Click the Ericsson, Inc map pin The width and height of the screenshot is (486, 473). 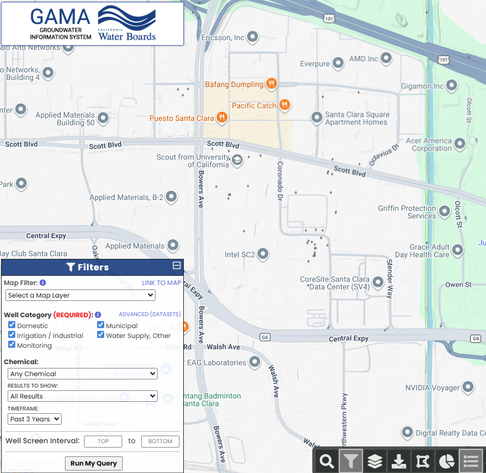click(252, 37)
